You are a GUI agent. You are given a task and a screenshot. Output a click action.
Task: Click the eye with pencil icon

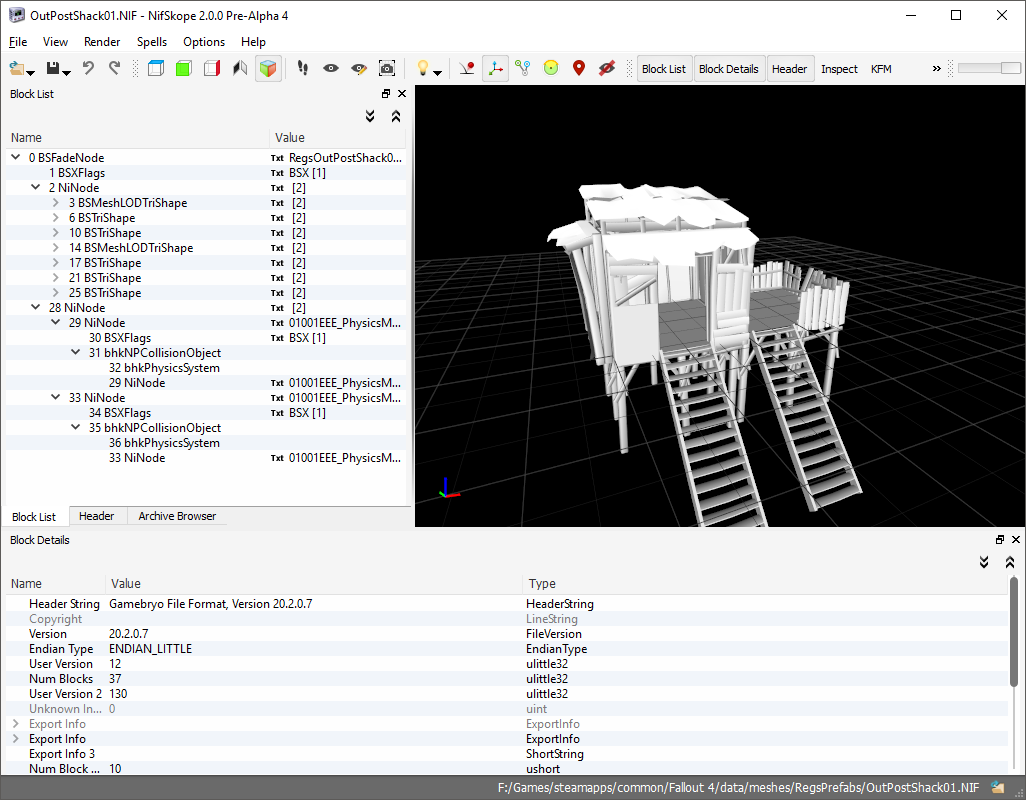[x=359, y=68]
